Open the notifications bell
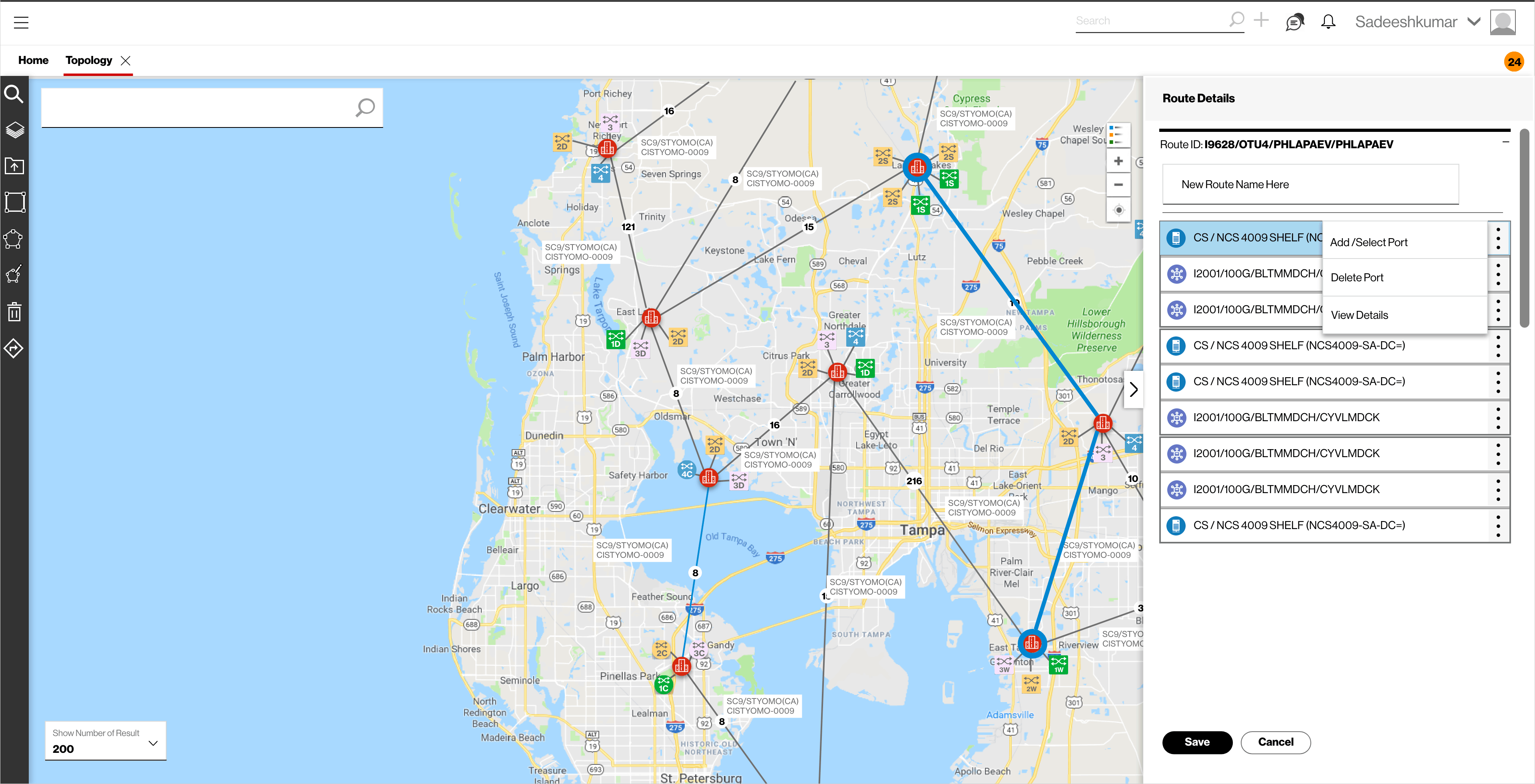Screen dimensions: 1535x784 (x=1328, y=22)
